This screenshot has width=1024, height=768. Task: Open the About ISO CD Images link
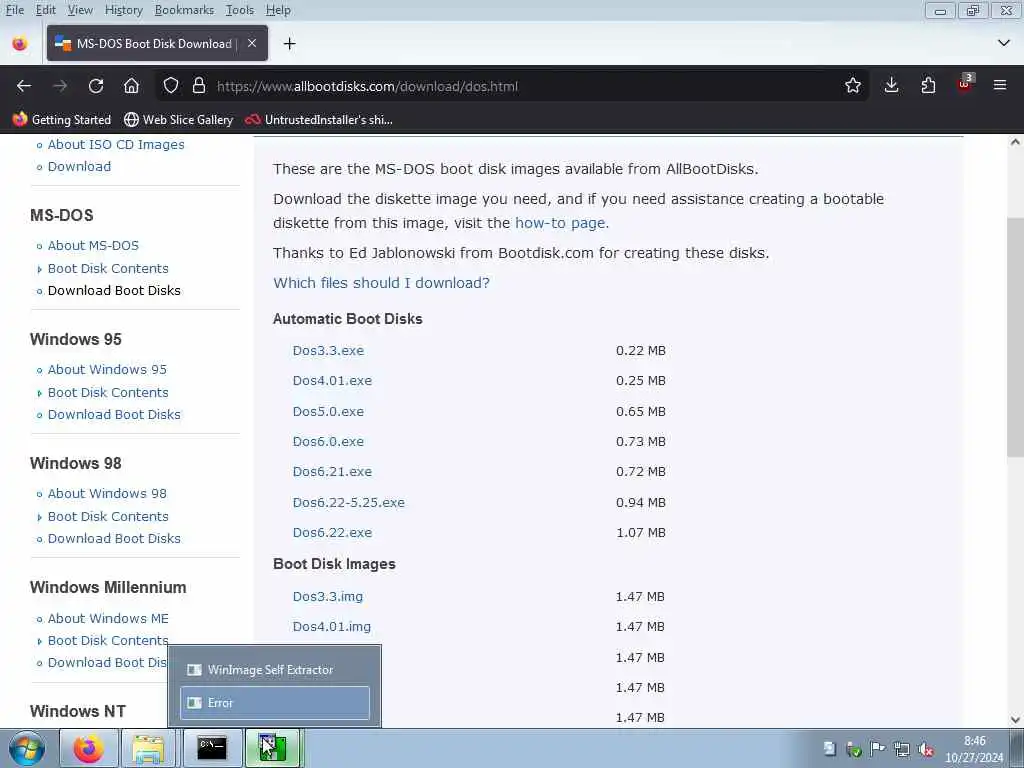(116, 145)
